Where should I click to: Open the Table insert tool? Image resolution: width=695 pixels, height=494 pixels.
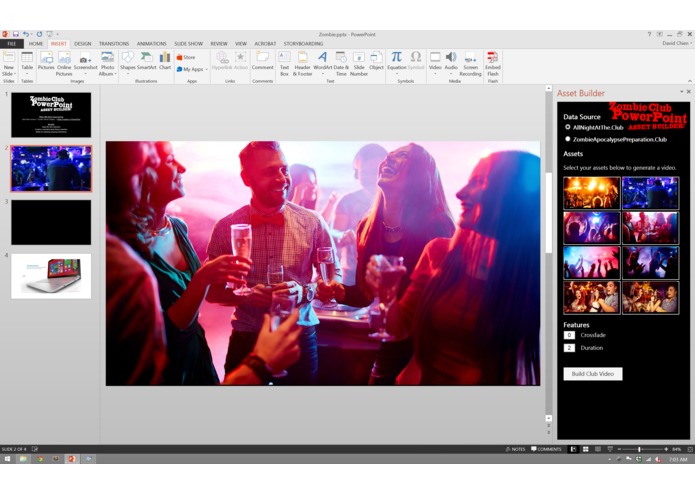click(27, 62)
